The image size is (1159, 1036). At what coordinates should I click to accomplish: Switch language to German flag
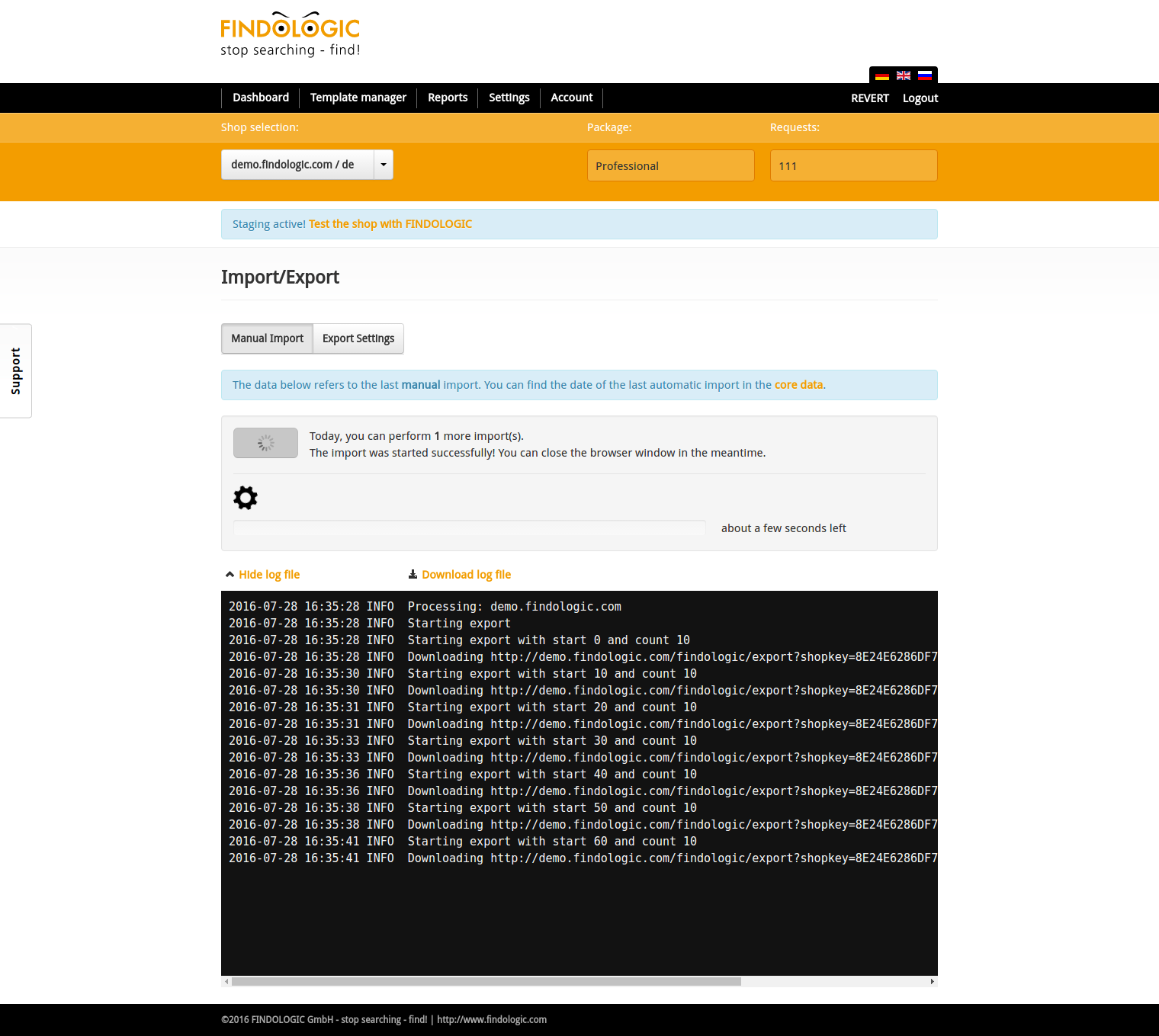tap(882, 75)
